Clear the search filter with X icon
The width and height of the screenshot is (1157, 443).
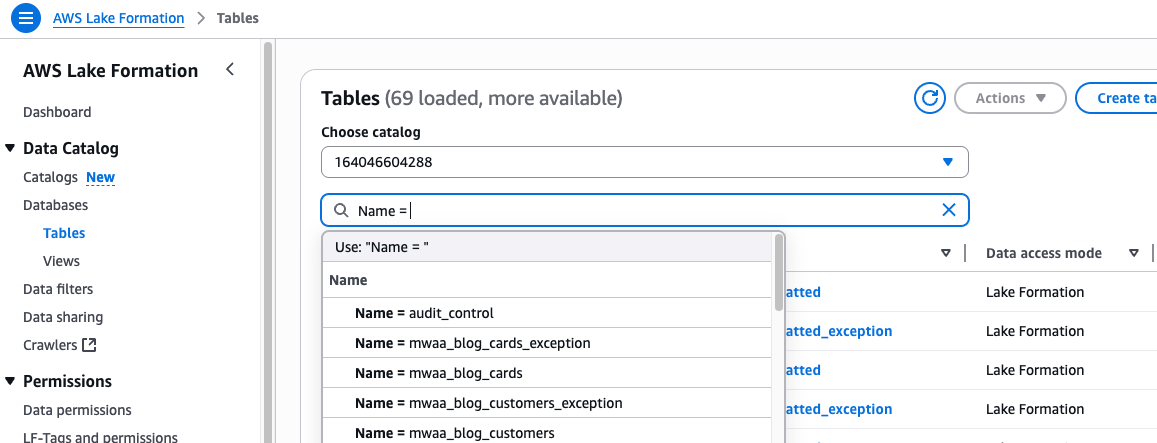[949, 210]
